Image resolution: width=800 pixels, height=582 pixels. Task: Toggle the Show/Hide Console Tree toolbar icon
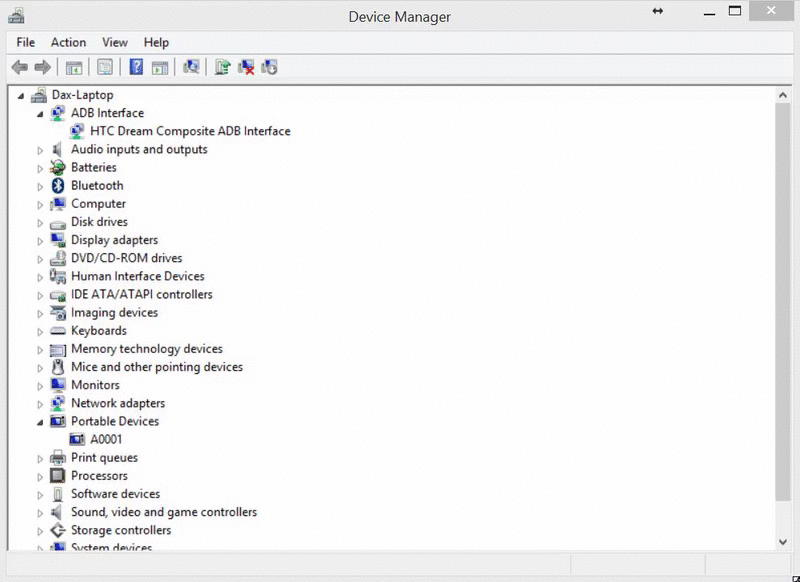pyautogui.click(x=74, y=67)
